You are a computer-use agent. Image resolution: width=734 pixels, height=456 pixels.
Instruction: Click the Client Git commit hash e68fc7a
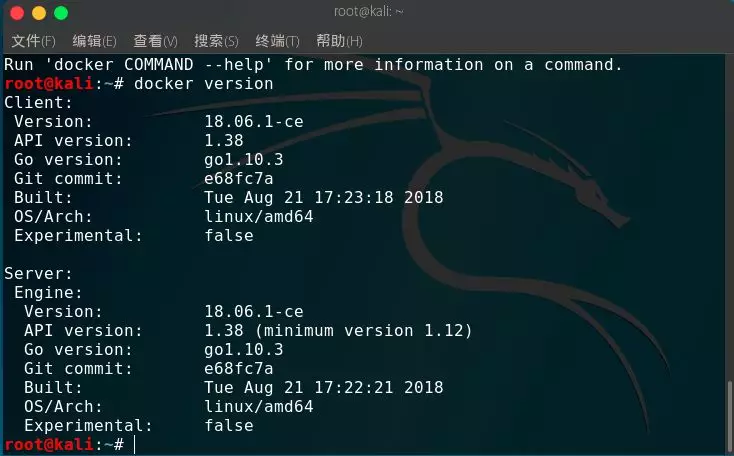click(x=239, y=179)
